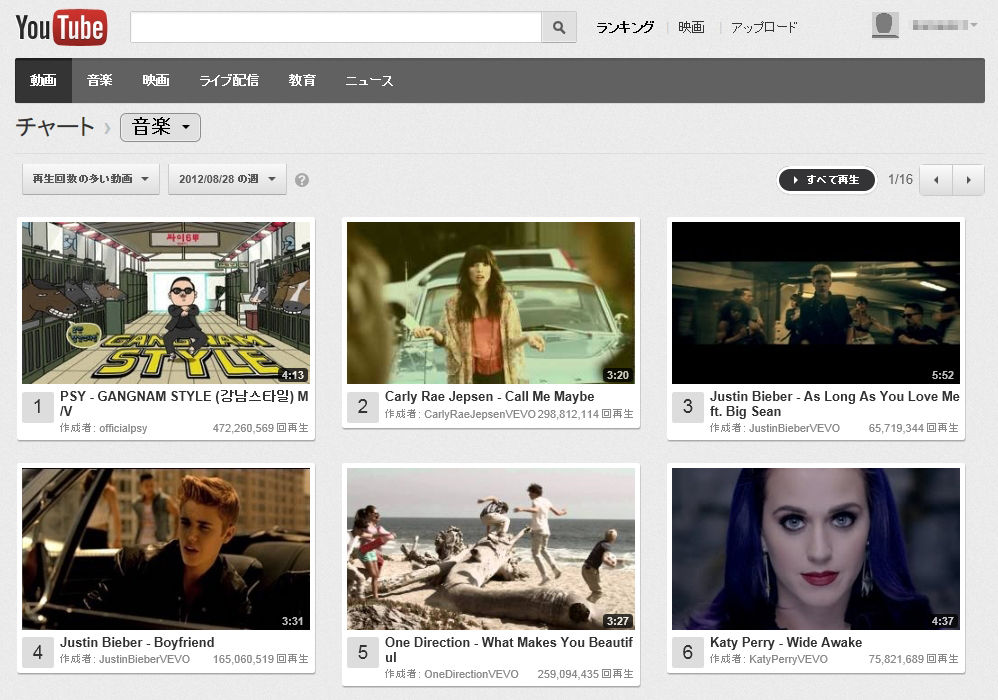Open the One Direction beach video thumbnail

click(x=491, y=549)
